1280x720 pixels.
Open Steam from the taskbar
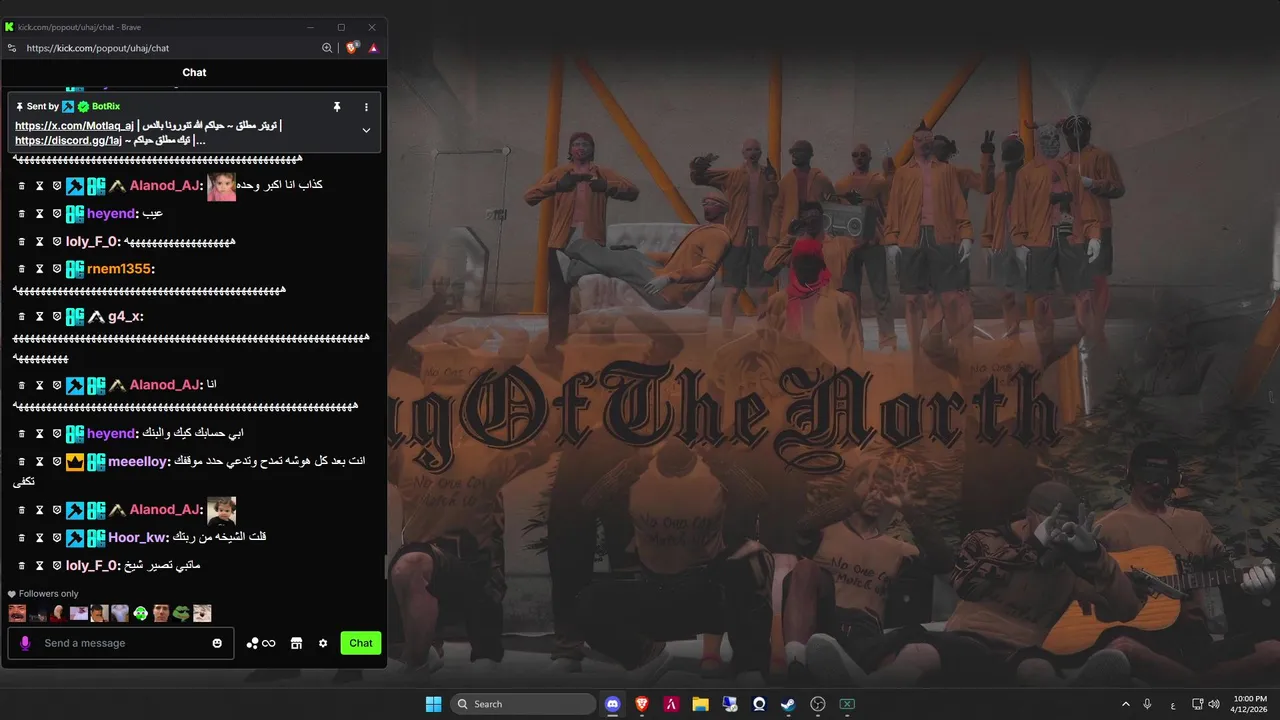click(x=788, y=704)
